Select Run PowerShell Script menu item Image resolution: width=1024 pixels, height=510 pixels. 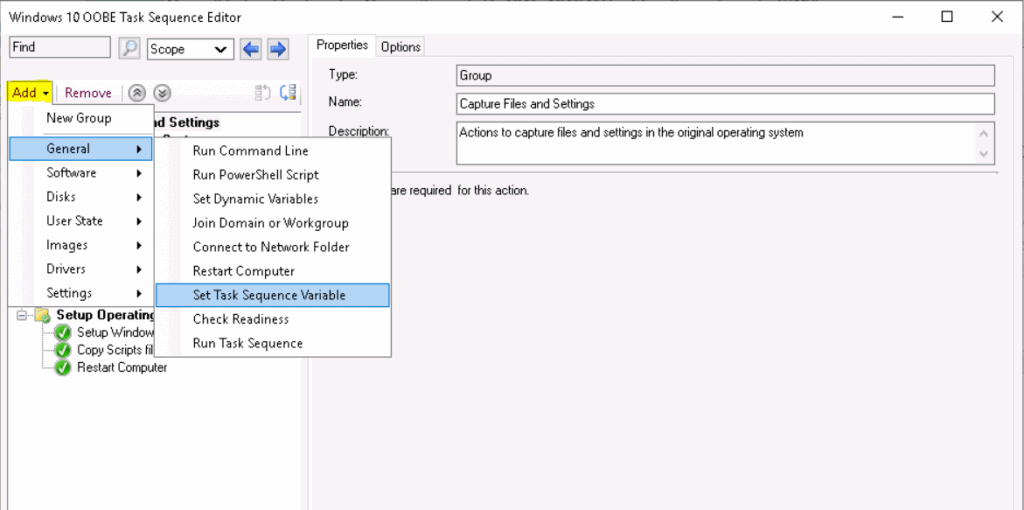click(255, 174)
